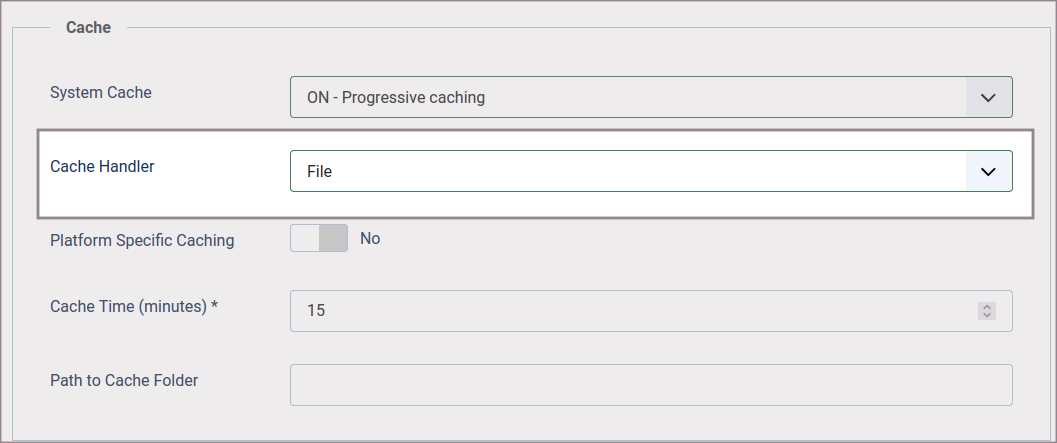Click the 'File' value in Cache Handler
The height and width of the screenshot is (443, 1057).
coord(320,172)
